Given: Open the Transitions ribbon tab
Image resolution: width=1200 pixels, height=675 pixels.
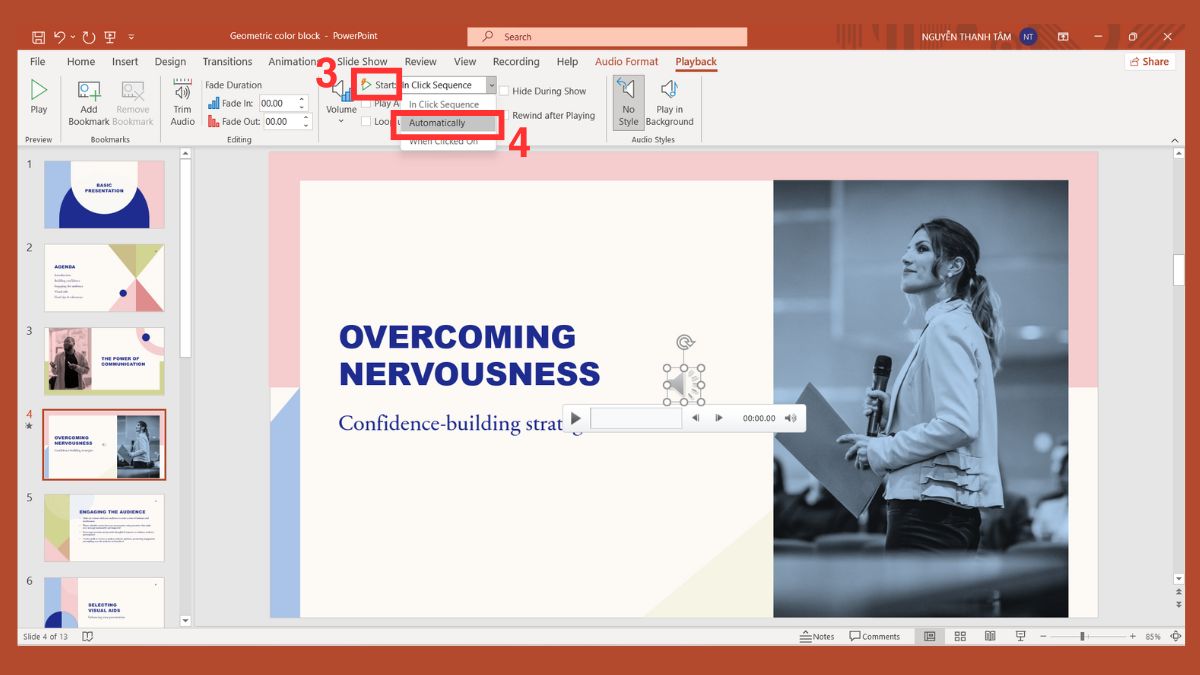Looking at the screenshot, I should click(227, 62).
